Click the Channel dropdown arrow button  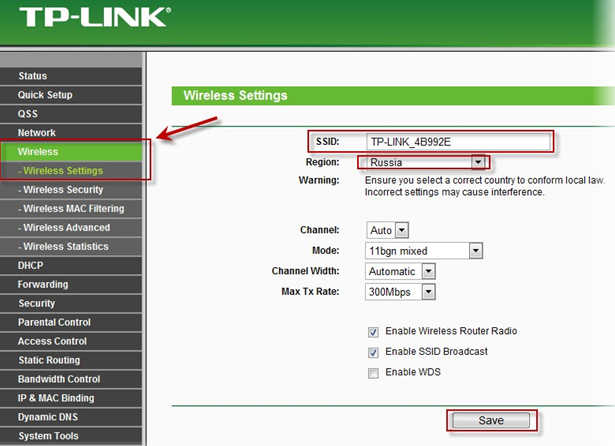pos(402,230)
